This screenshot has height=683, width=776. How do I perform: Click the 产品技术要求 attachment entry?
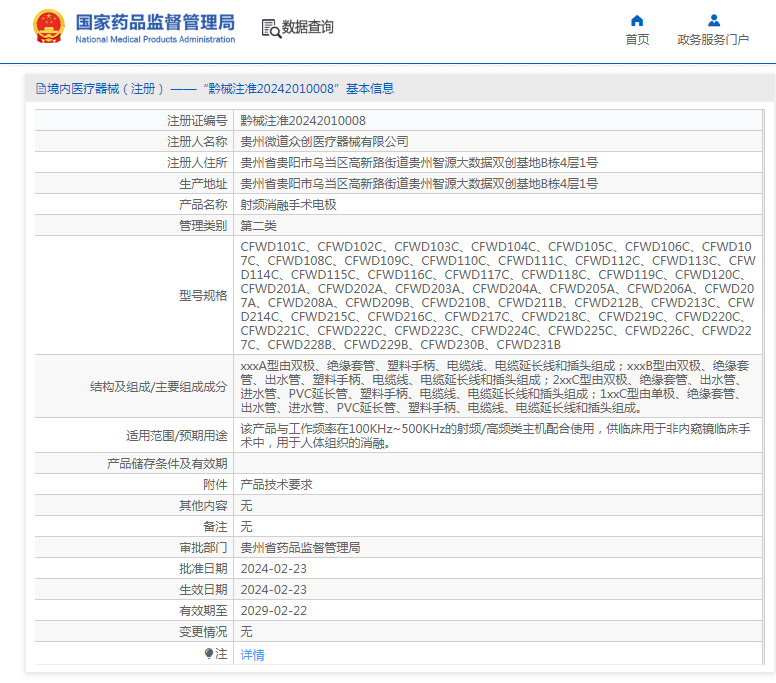click(x=276, y=484)
